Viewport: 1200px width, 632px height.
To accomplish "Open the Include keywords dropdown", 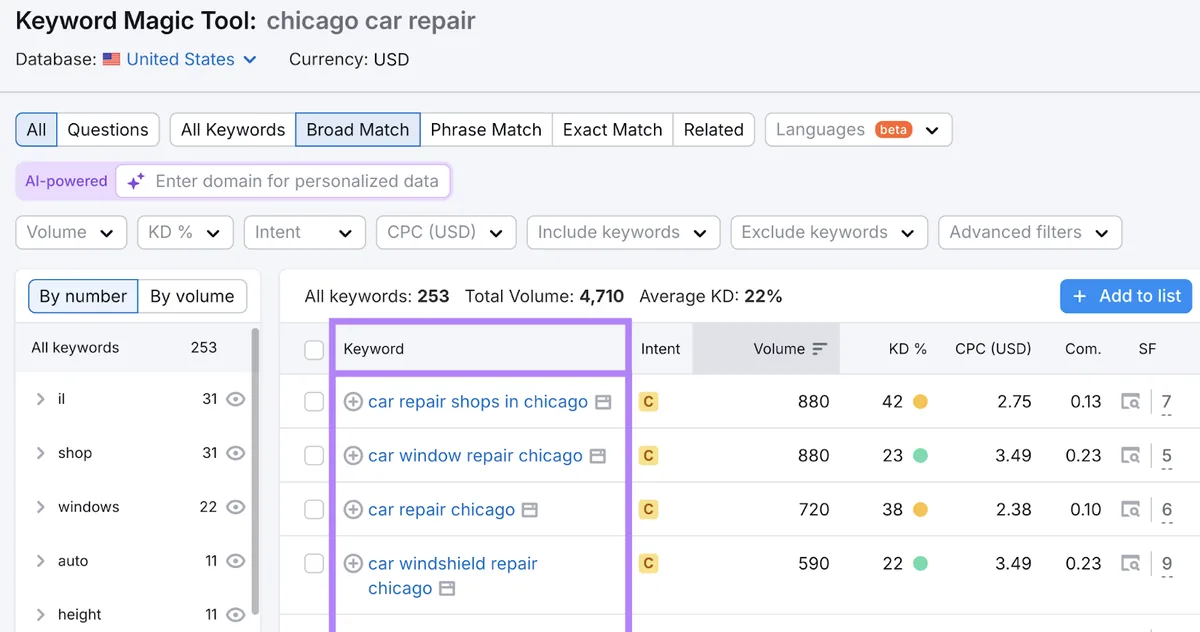I will pyautogui.click(x=623, y=232).
